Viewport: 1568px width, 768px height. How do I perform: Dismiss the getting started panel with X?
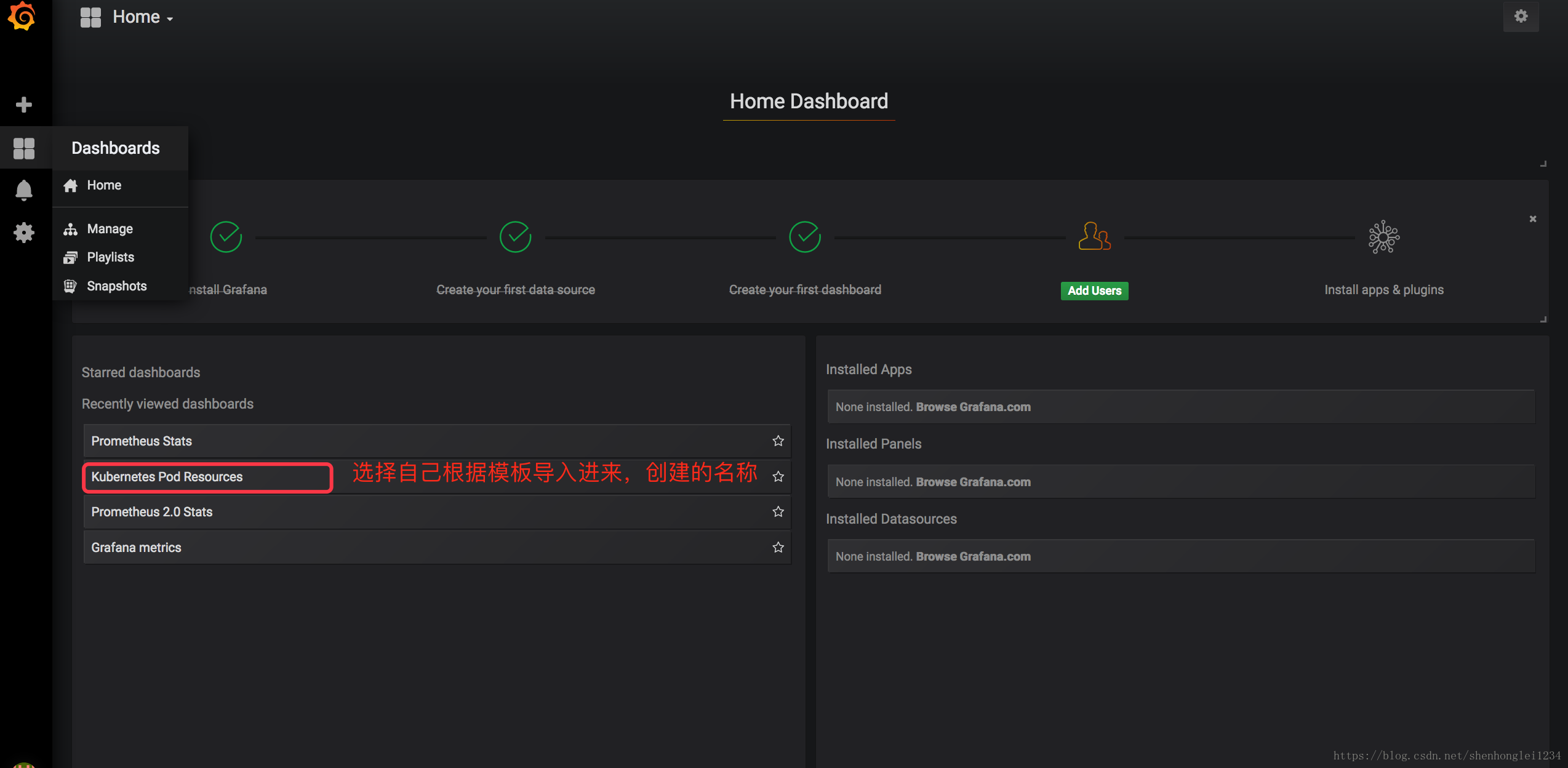click(x=1532, y=219)
